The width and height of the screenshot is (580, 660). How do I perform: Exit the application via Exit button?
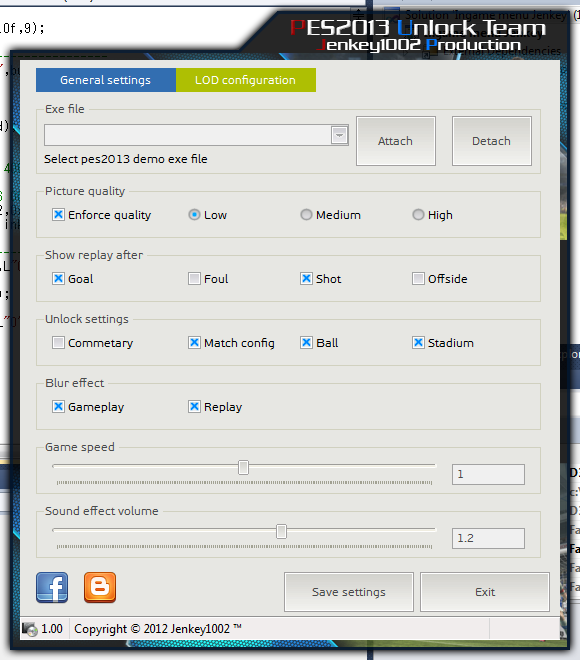pyautogui.click(x=485, y=592)
